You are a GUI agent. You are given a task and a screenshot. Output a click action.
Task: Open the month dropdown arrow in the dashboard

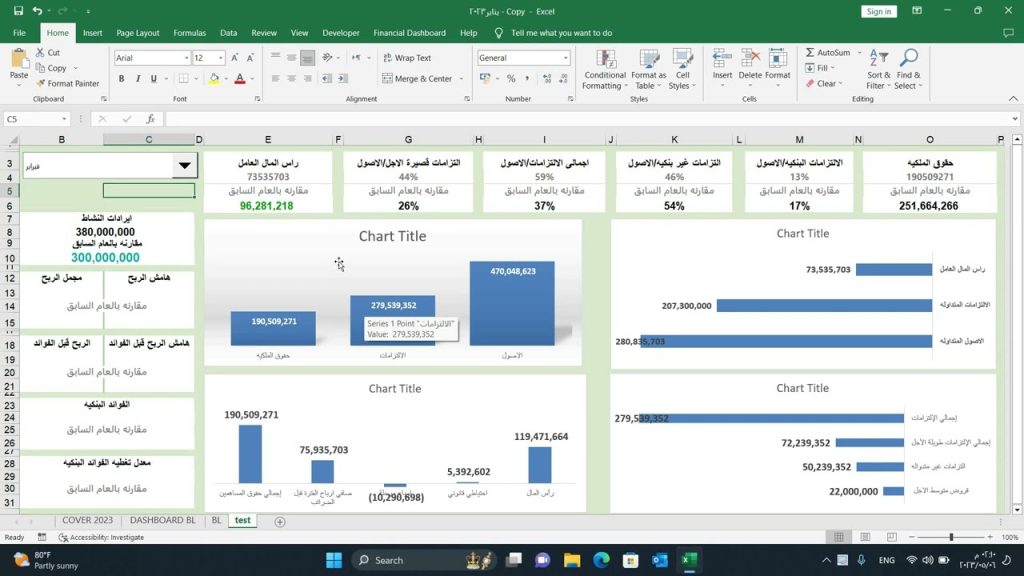(185, 166)
